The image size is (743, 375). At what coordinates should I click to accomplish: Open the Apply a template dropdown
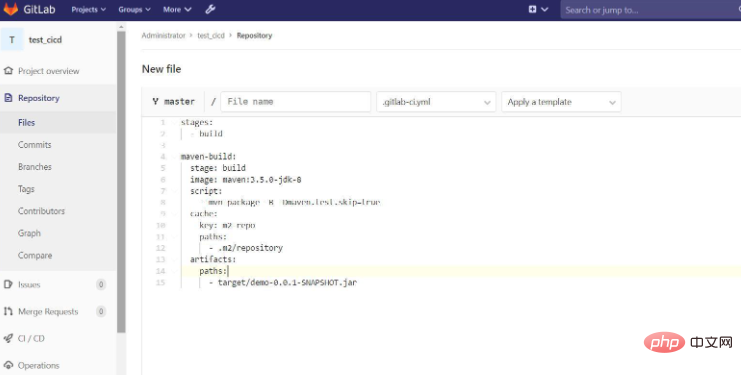click(561, 102)
